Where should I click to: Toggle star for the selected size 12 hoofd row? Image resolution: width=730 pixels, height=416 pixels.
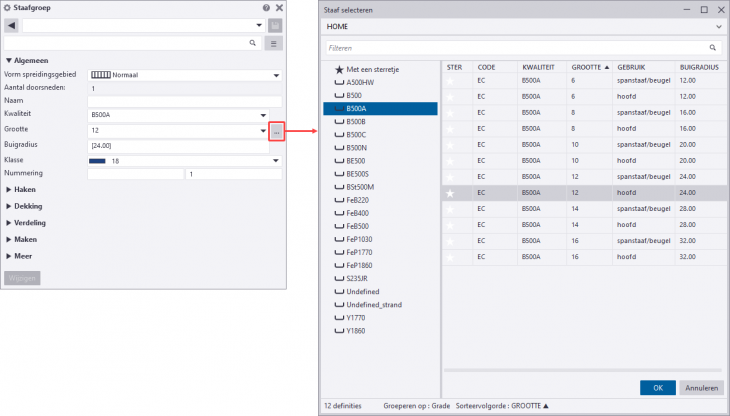tap(452, 193)
